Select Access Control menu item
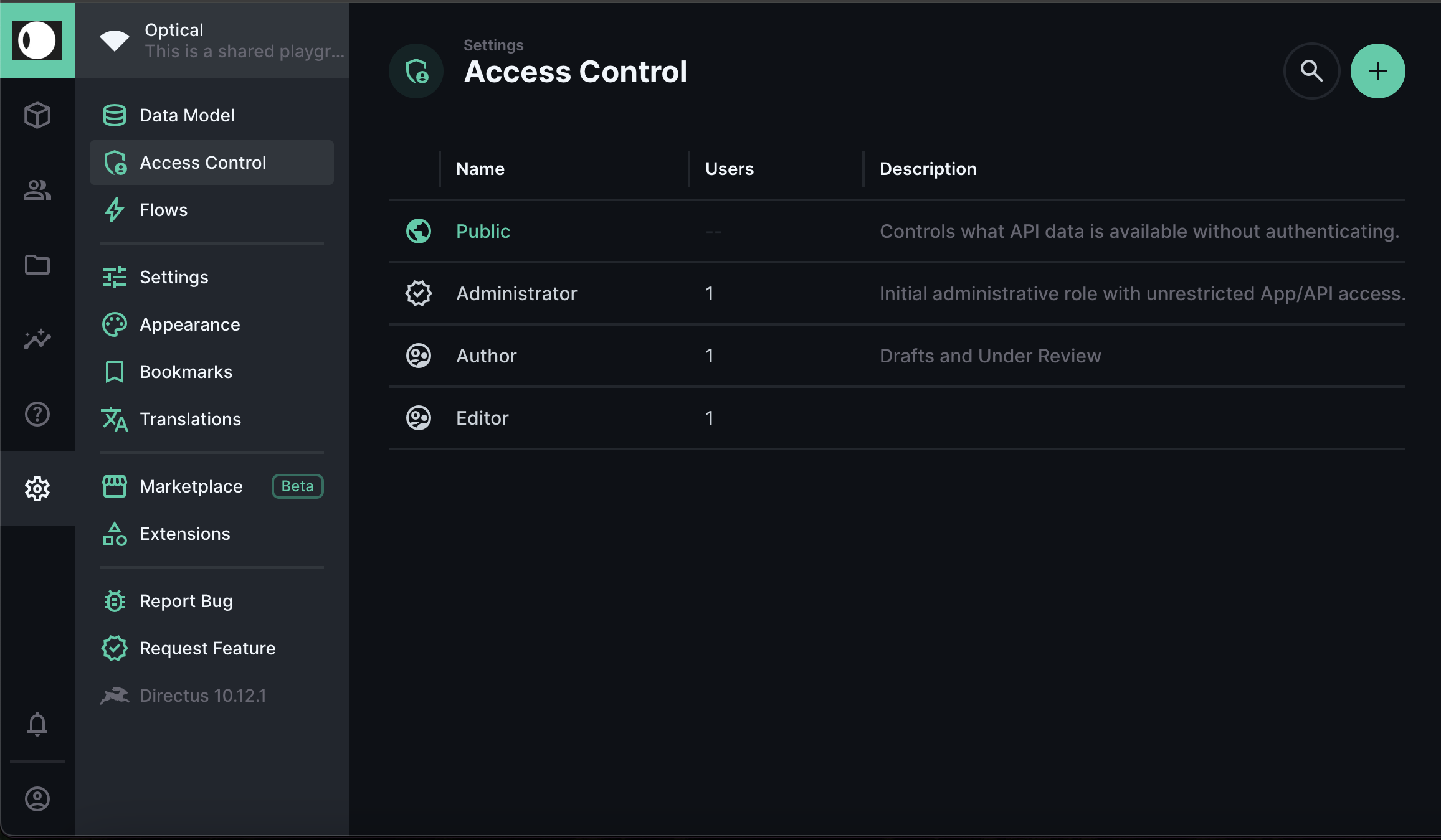The height and width of the screenshot is (840, 1441). pyautogui.click(x=212, y=163)
